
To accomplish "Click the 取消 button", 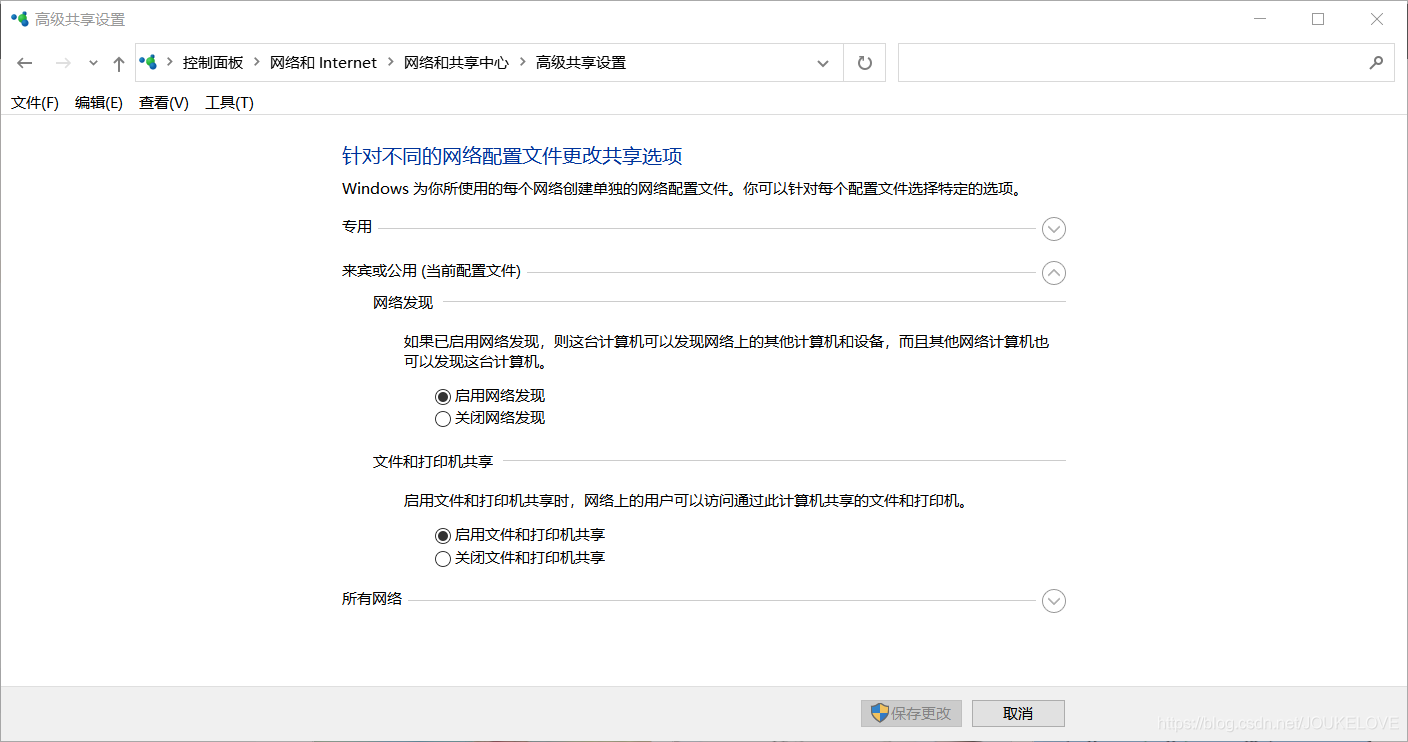I will pos(1018,713).
